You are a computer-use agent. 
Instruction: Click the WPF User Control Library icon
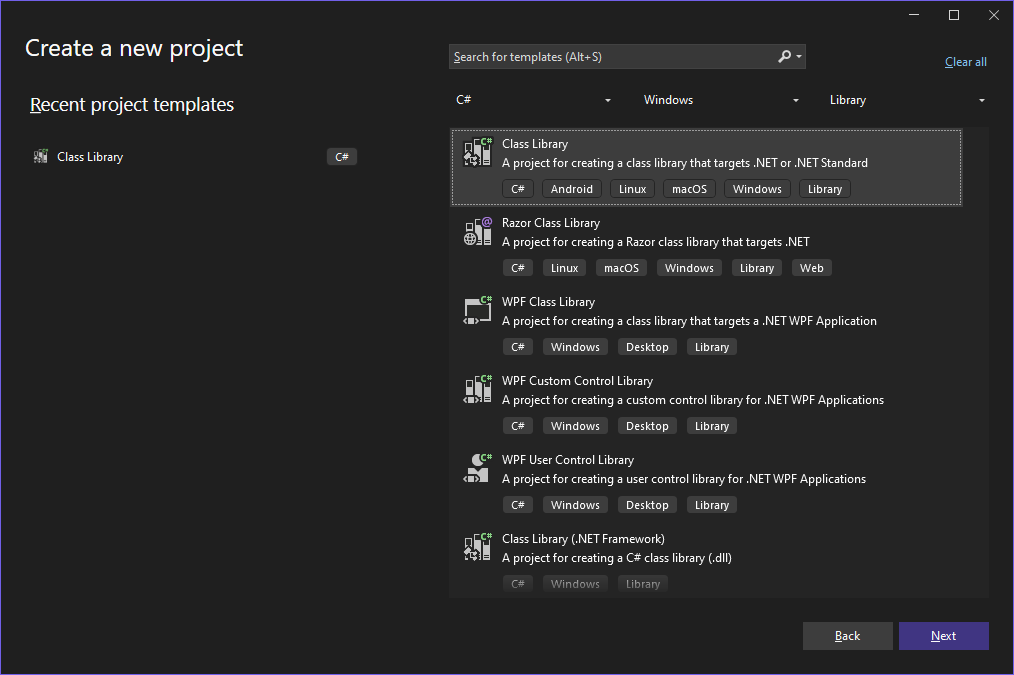click(478, 468)
